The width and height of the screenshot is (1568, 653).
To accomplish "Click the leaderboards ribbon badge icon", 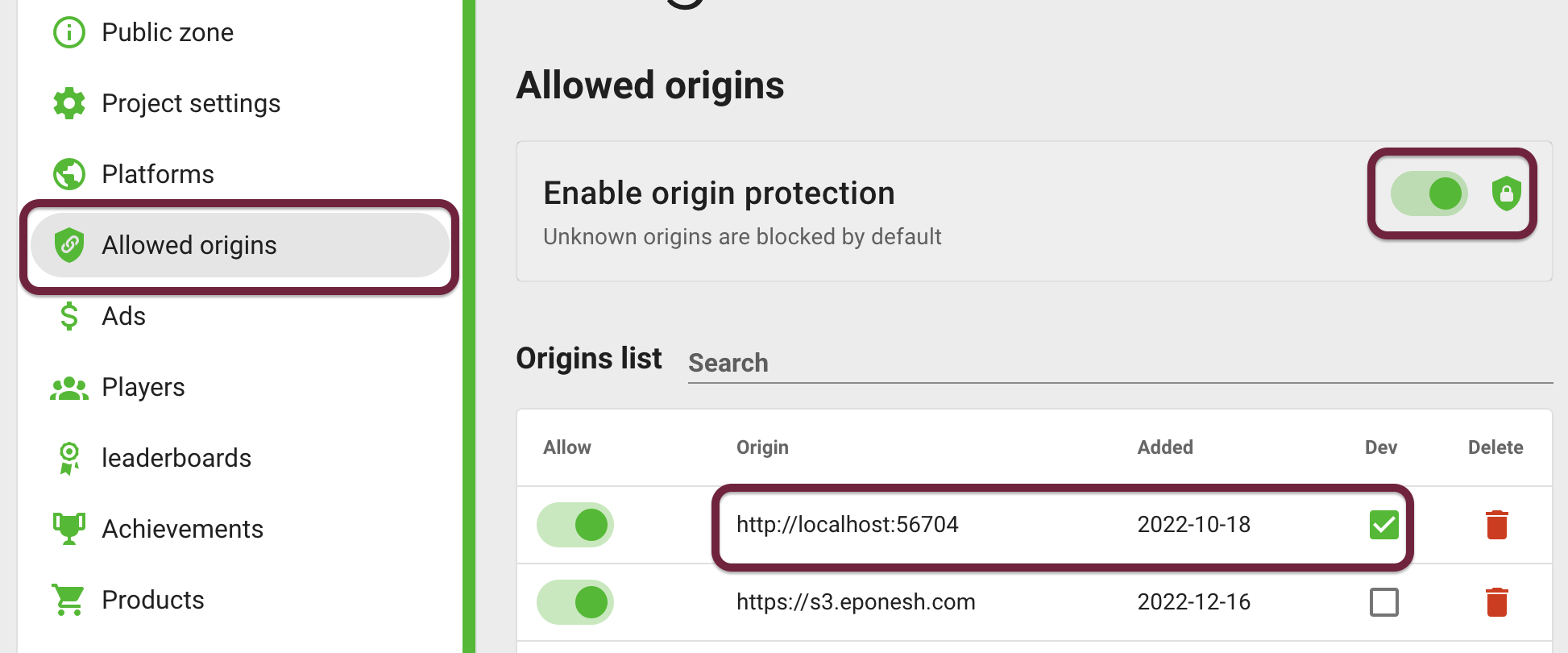I will pyautogui.click(x=69, y=458).
